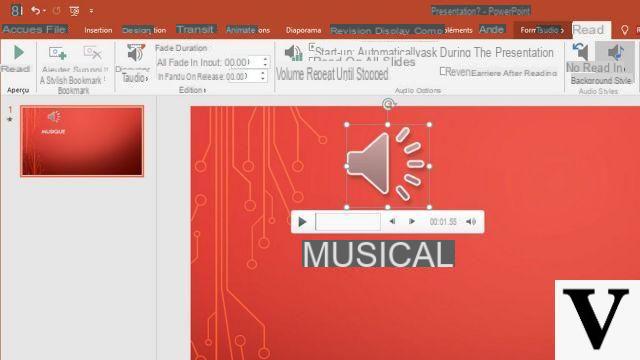
Task: Click the rotation handle above audio icon
Action: (x=388, y=104)
